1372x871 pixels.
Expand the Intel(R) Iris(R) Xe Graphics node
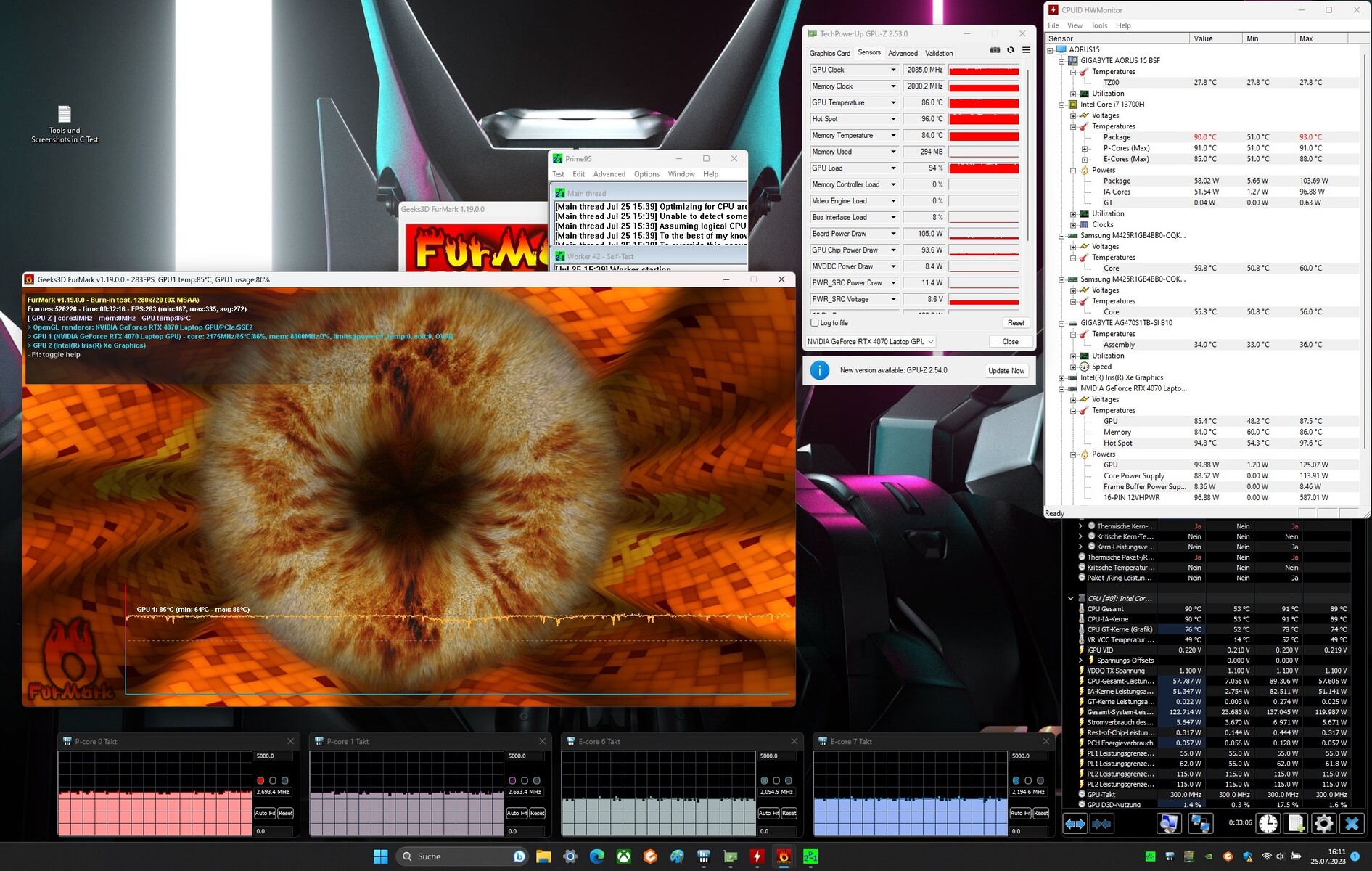[x=1061, y=377]
